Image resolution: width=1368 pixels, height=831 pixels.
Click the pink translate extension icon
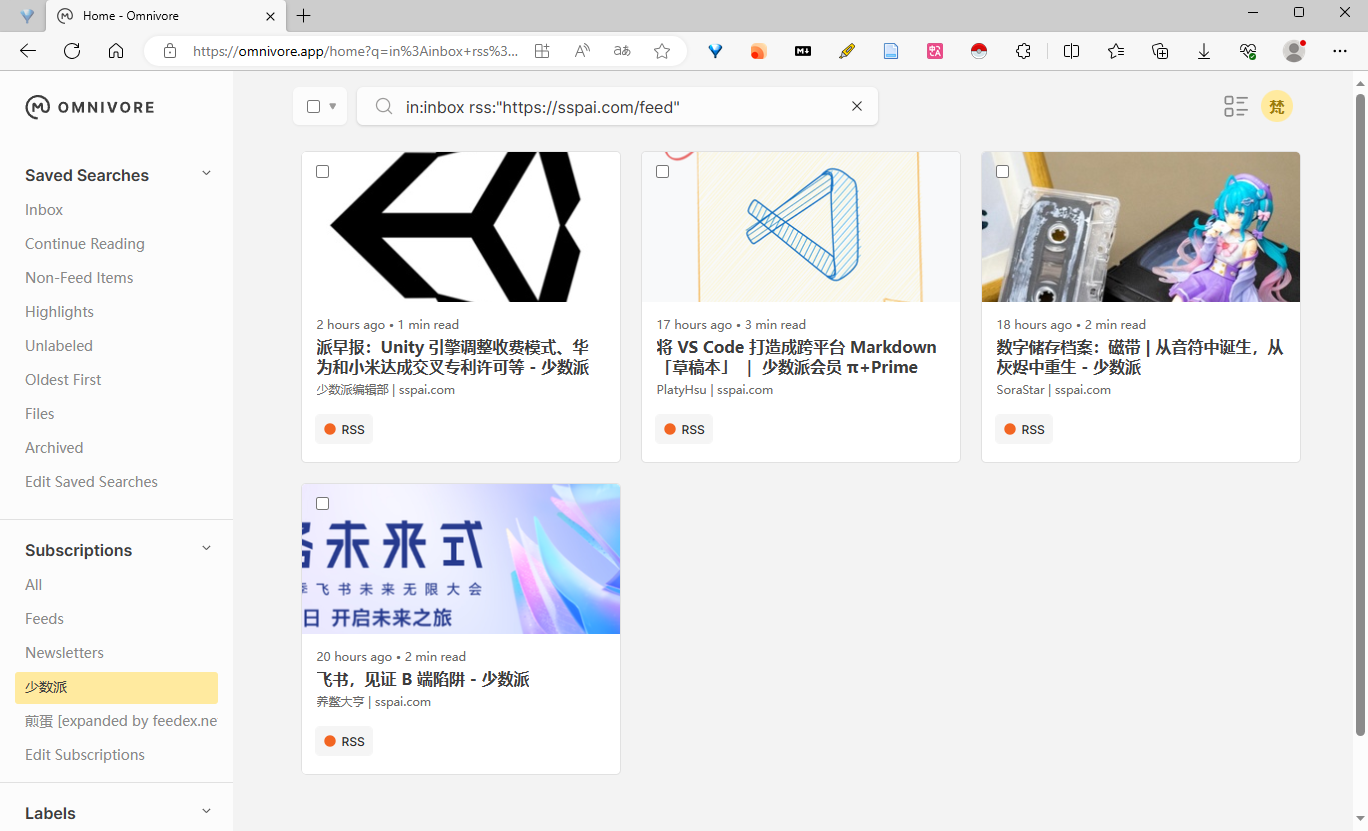click(935, 51)
